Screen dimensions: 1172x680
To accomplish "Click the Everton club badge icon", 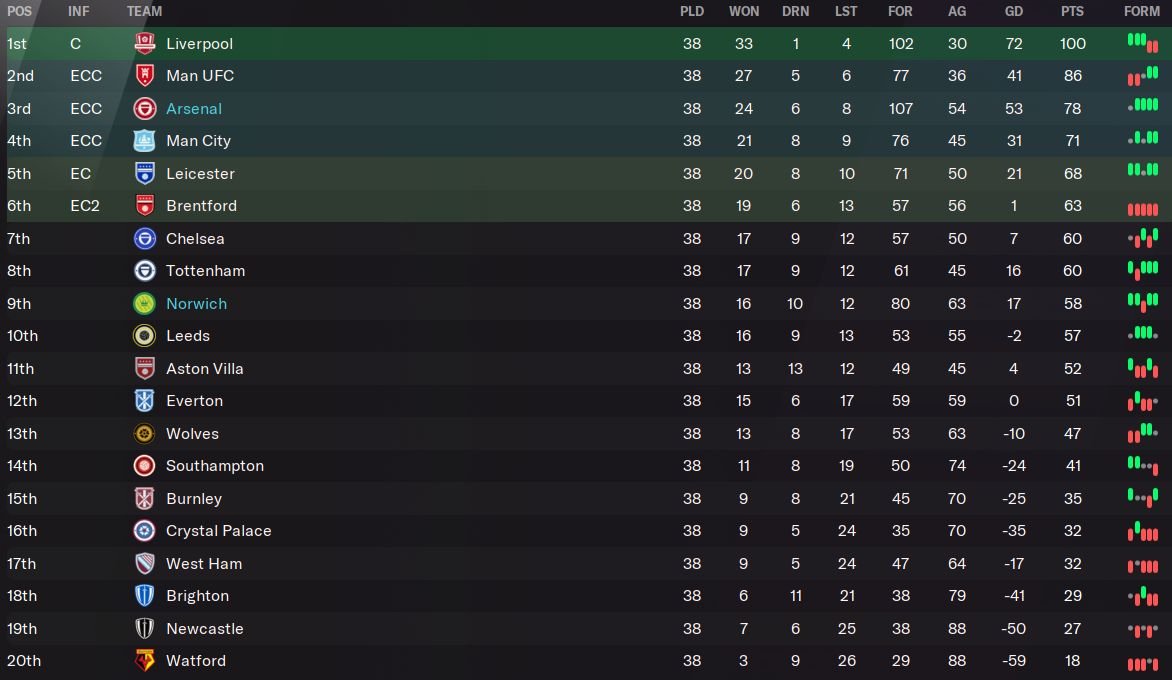I will tap(144, 401).
